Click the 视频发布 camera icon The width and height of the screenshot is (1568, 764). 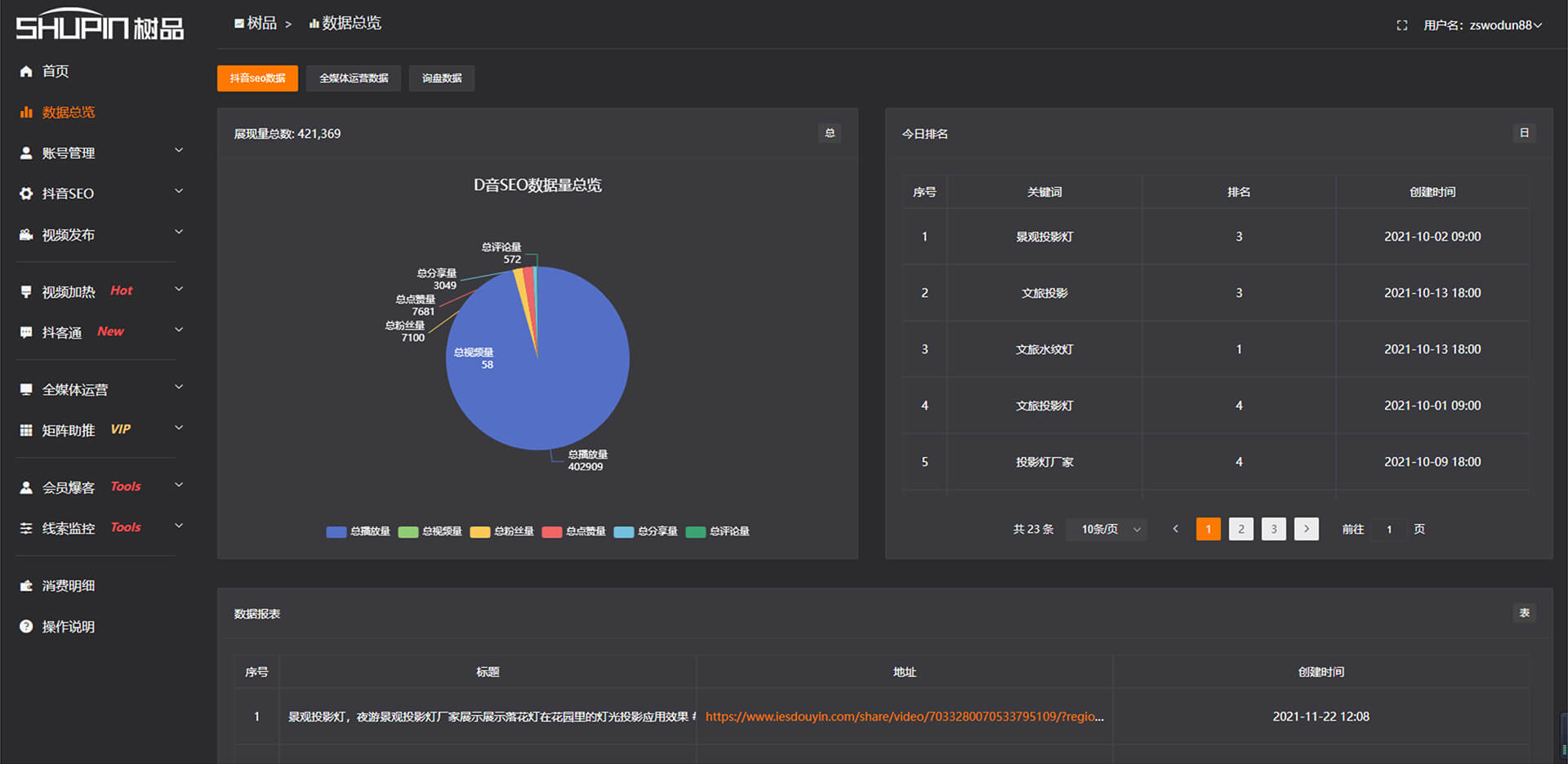click(x=26, y=235)
